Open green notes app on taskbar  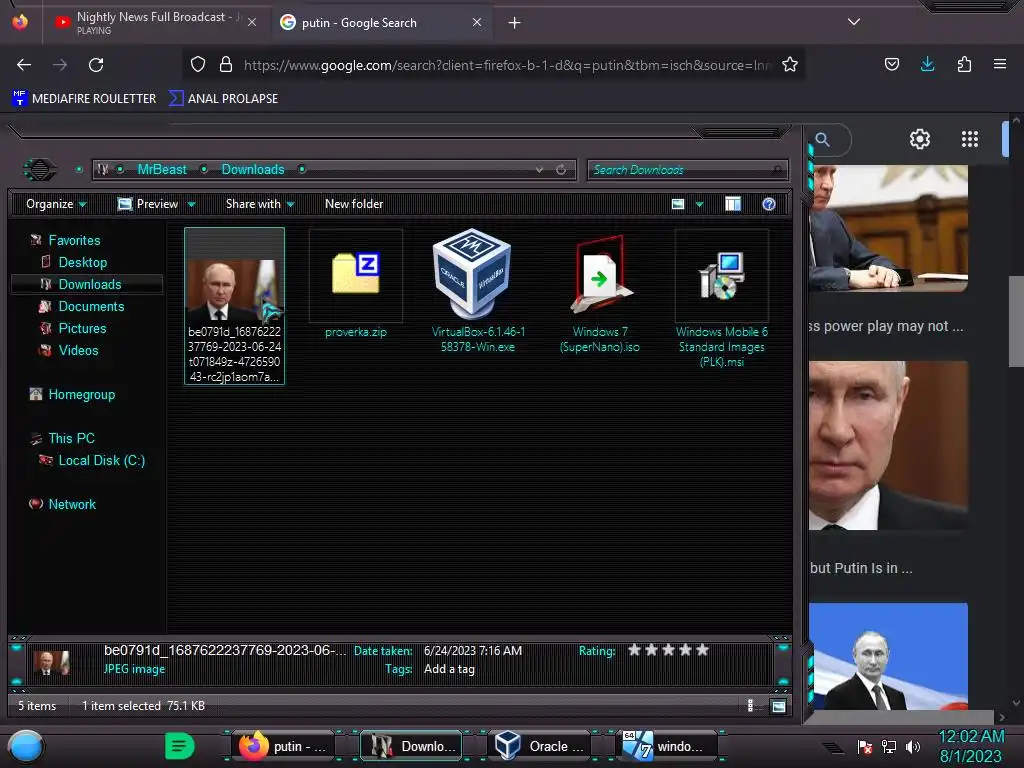coord(180,746)
